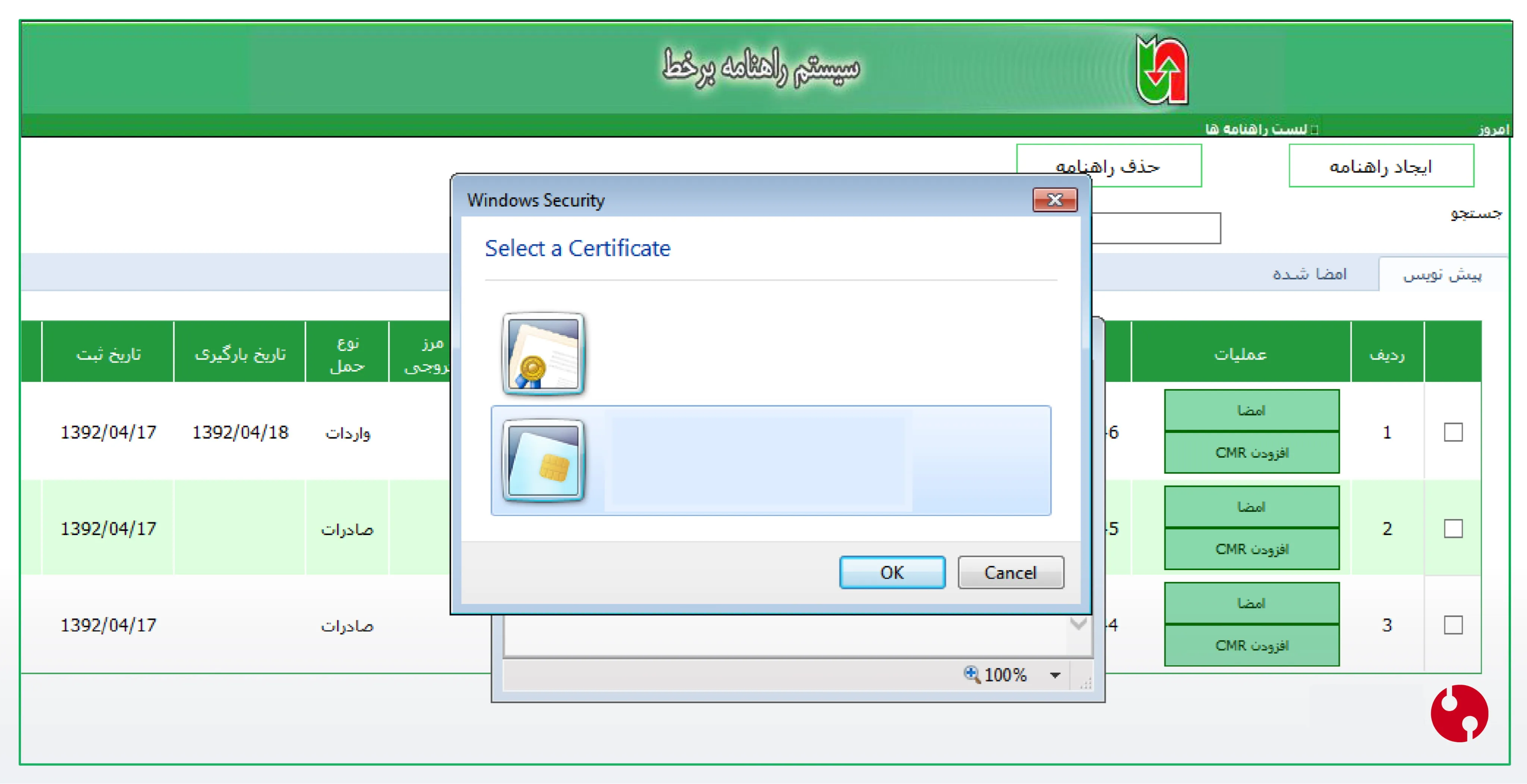Click امضا button in row 3

click(x=1251, y=603)
